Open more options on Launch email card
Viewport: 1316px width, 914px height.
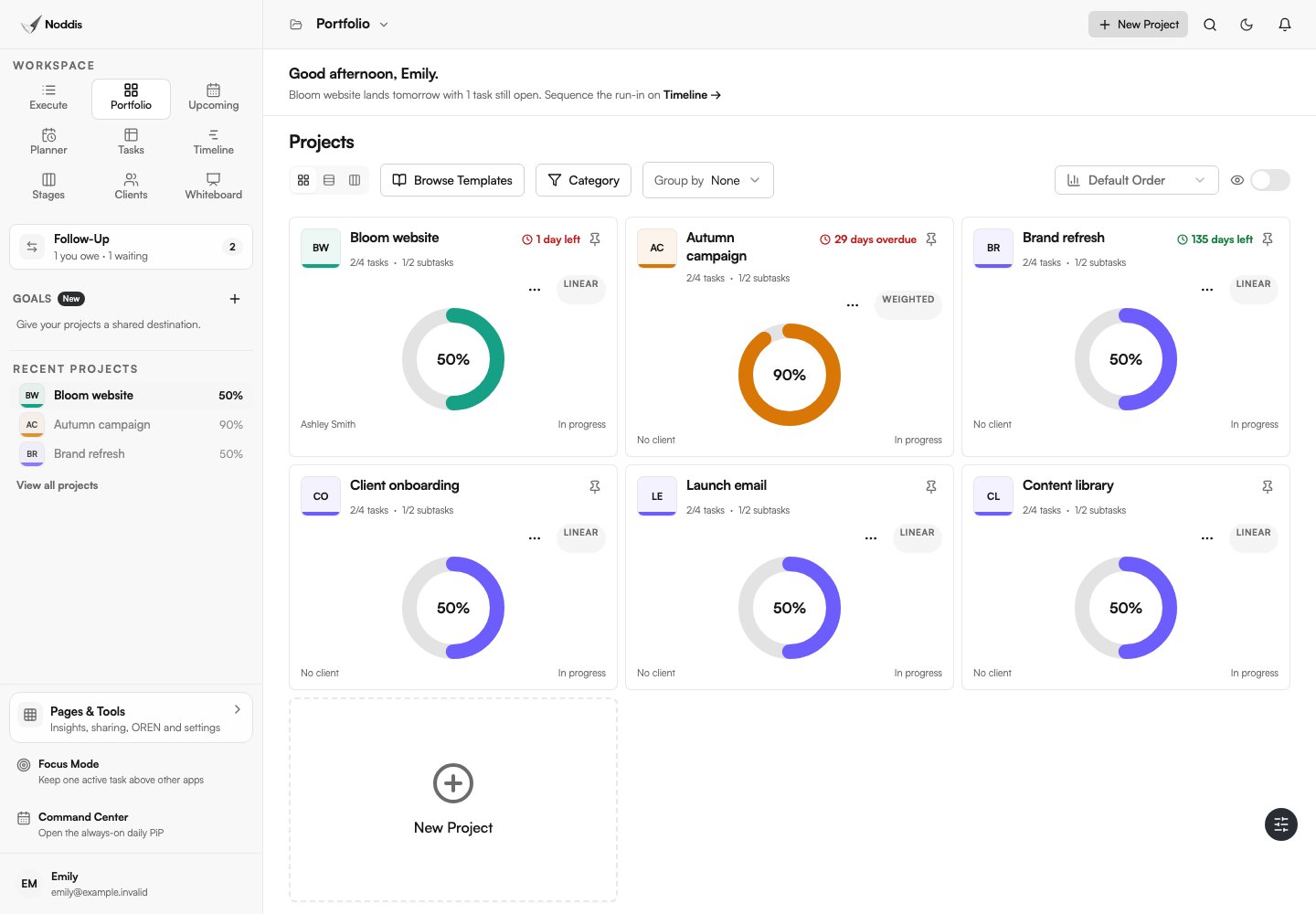(x=871, y=538)
